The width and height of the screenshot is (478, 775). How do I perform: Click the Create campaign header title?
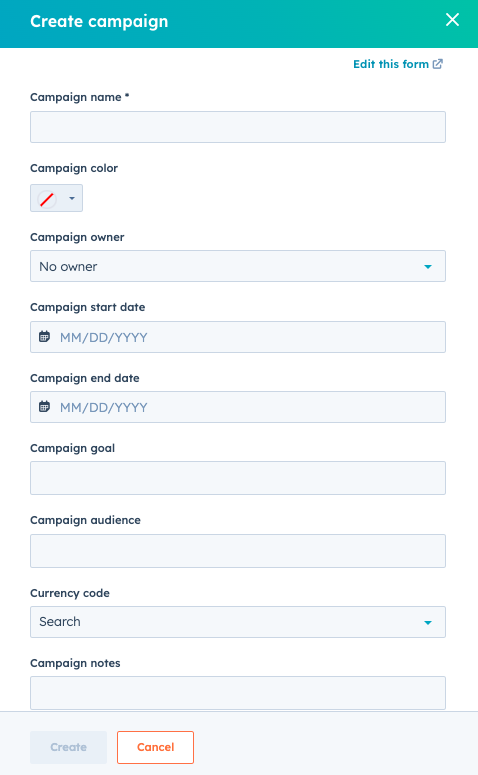point(99,21)
